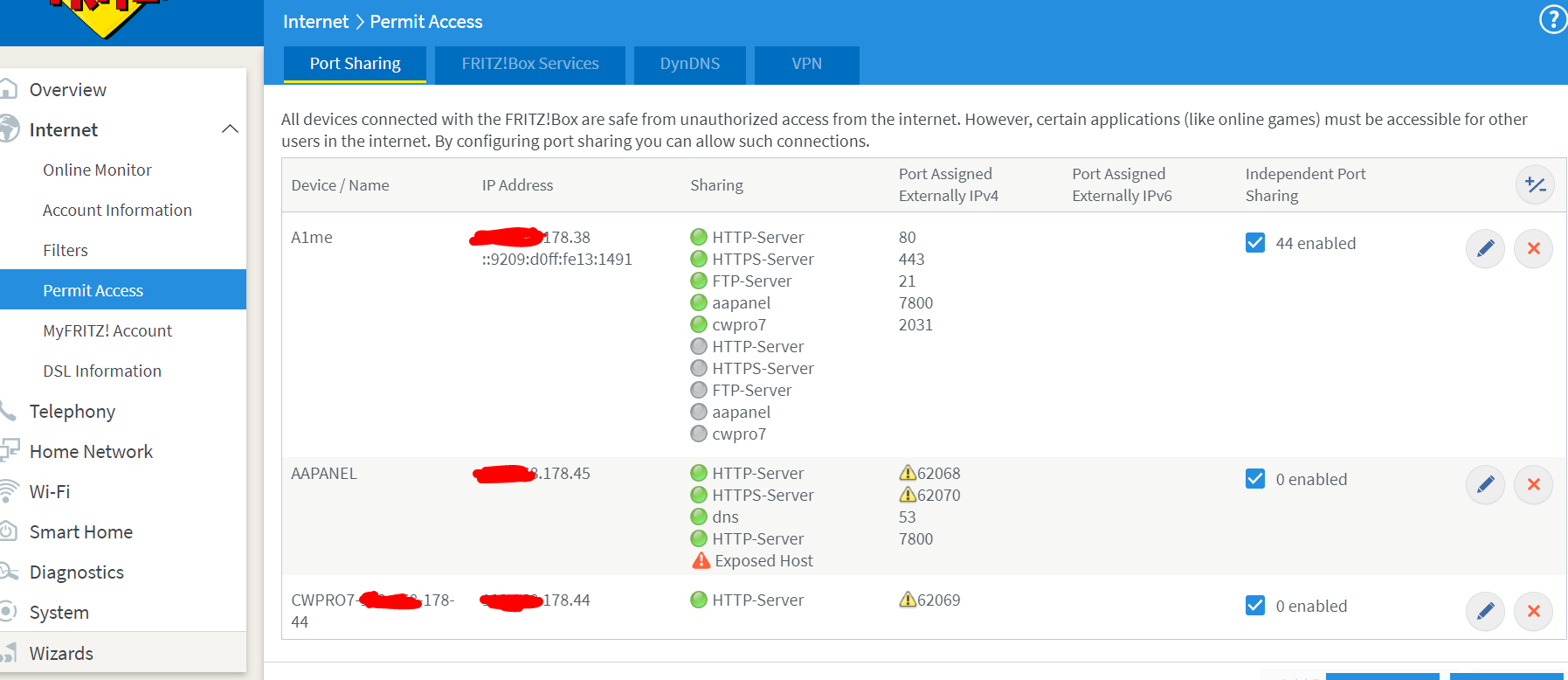Viewport: 1568px width, 680px height.
Task: Click the Internet globe icon in sidebar
Action: tap(9, 128)
